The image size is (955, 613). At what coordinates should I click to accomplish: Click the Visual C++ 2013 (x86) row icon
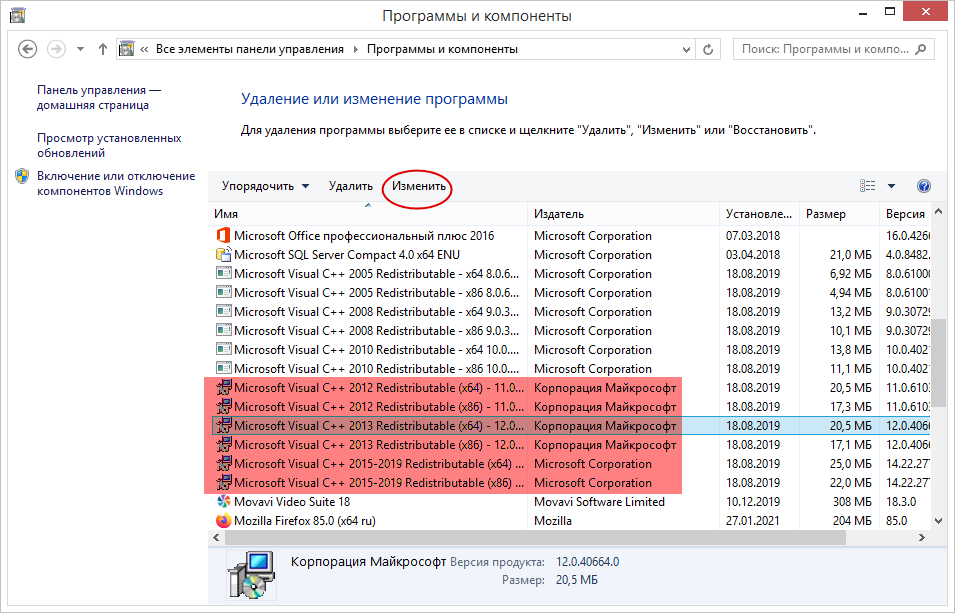pyautogui.click(x=224, y=444)
